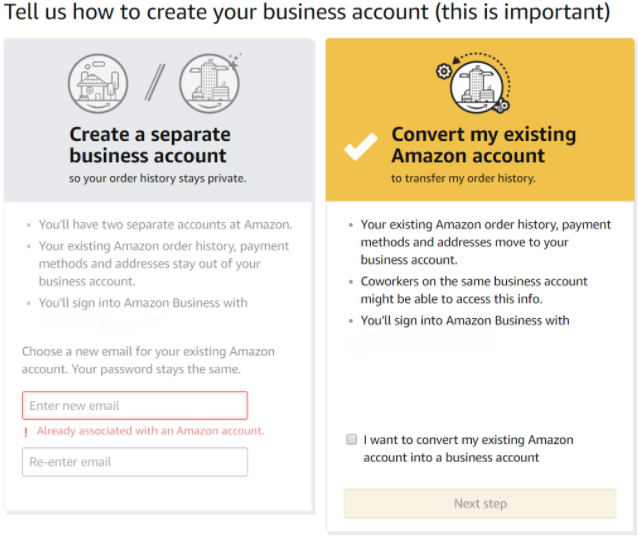Viewport: 638px width, 541px height.
Task: Click the white checkmark on the yellow card
Action: click(x=360, y=146)
